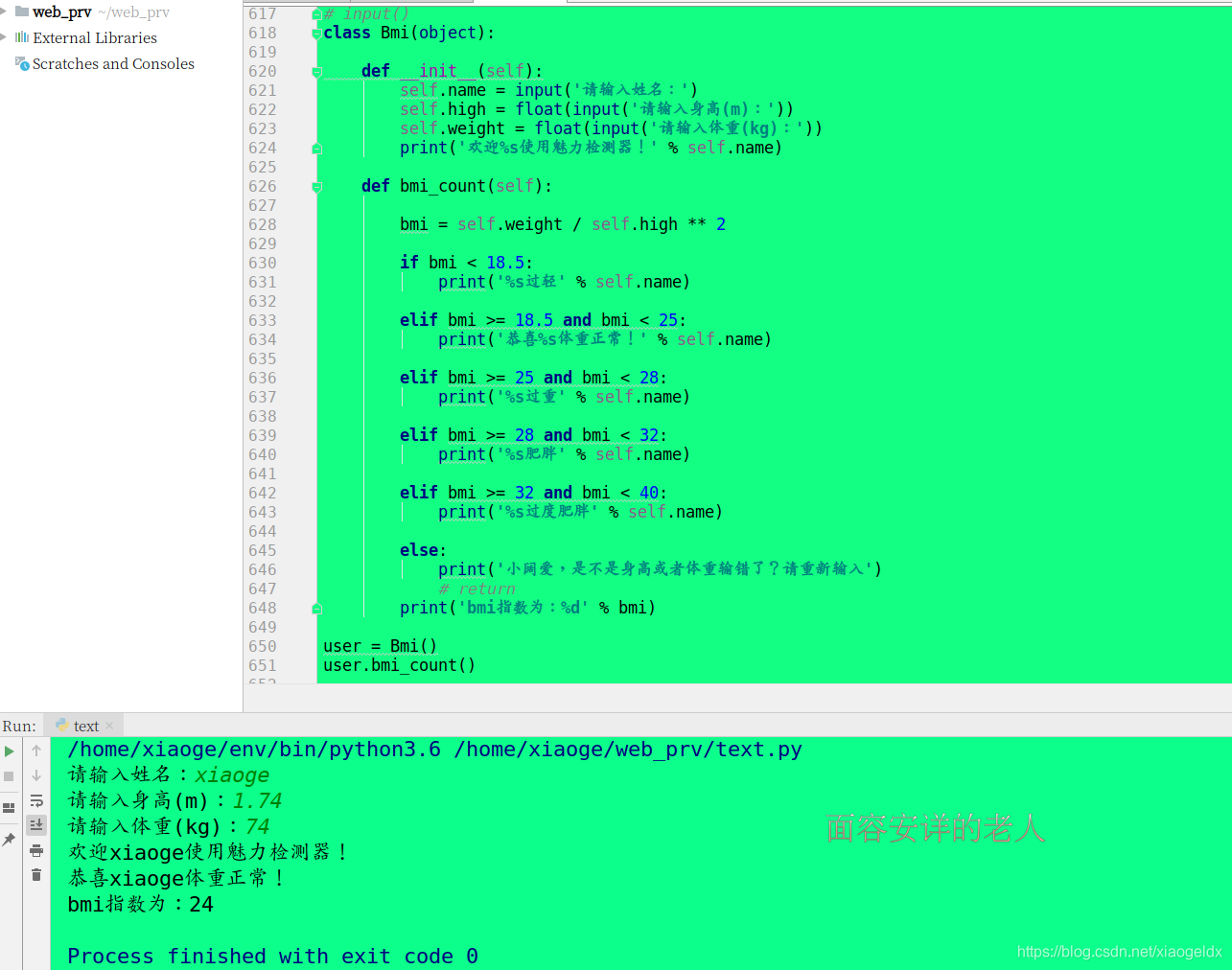Collapse the __init__ method fold at line 620
This screenshot has height=970, width=1232.
point(316,72)
